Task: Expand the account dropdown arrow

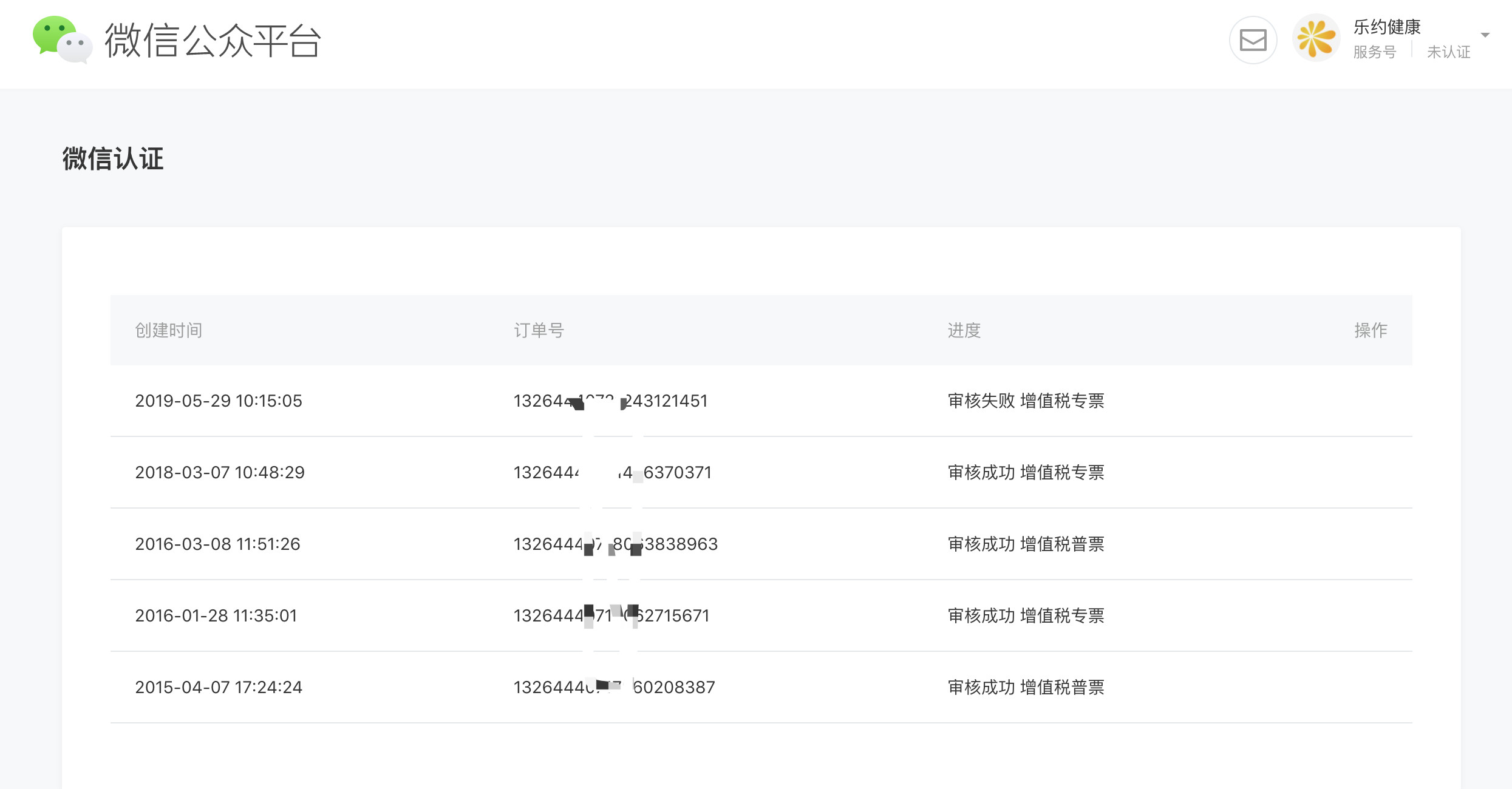Action: [1485, 35]
